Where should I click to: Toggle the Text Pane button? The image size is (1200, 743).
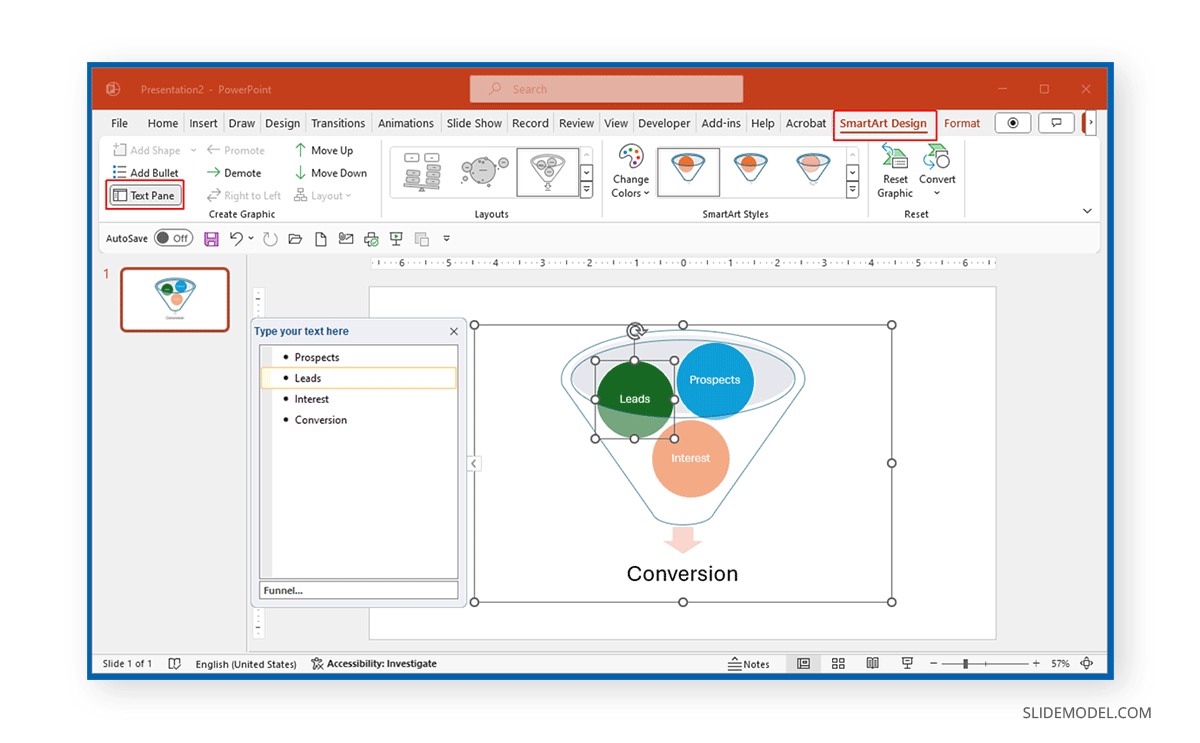click(145, 196)
